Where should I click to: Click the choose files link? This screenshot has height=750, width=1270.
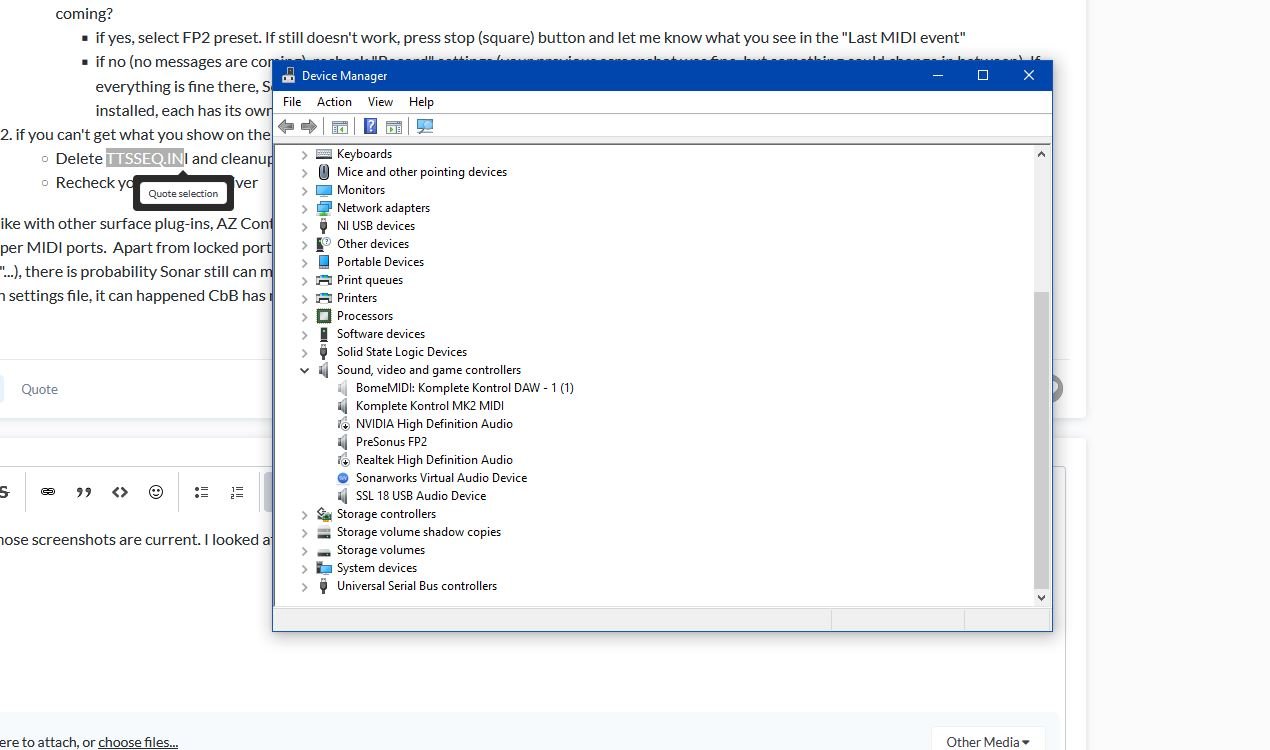138,742
